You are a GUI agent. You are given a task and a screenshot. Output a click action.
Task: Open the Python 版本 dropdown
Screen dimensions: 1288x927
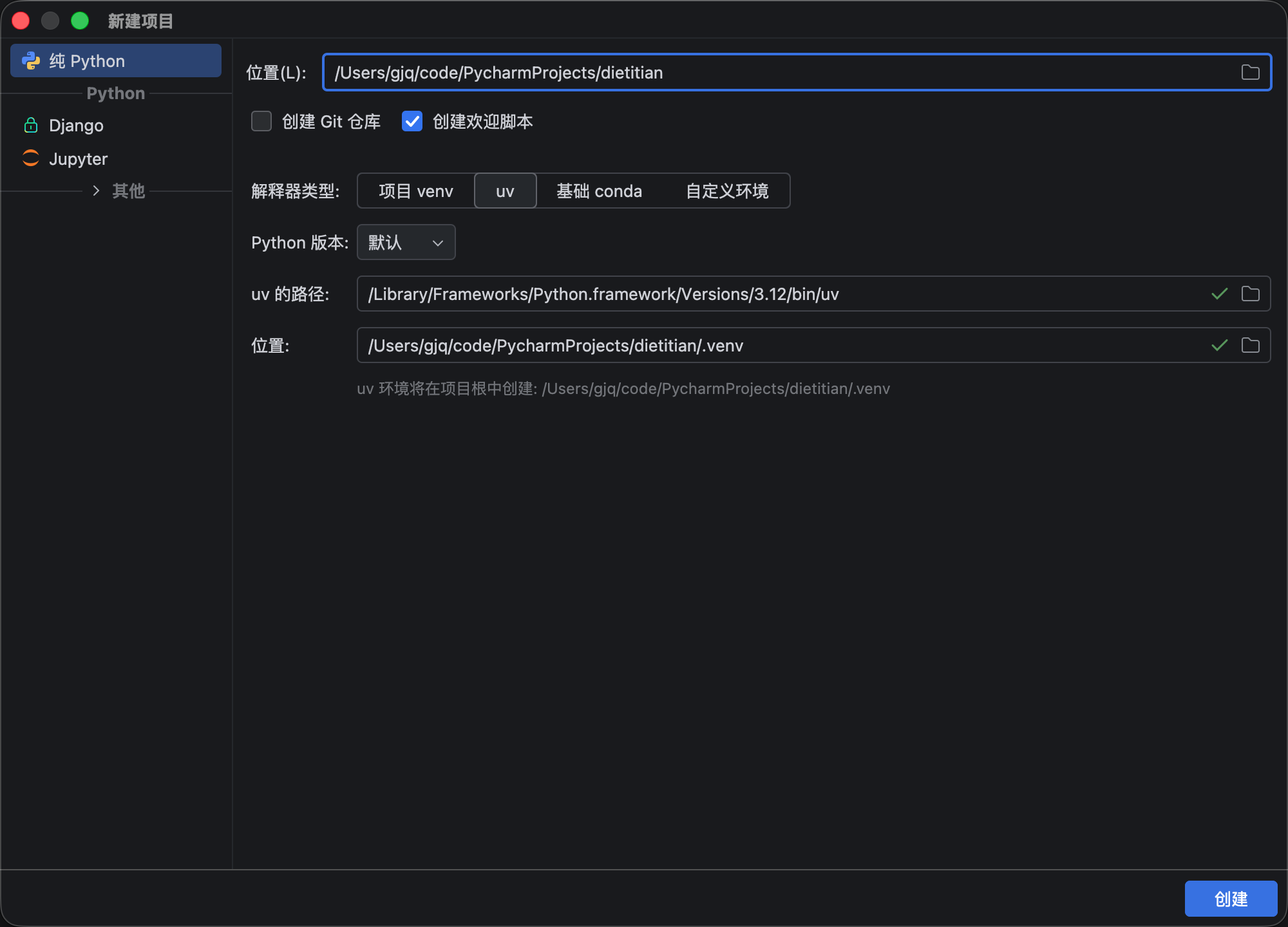pos(406,242)
